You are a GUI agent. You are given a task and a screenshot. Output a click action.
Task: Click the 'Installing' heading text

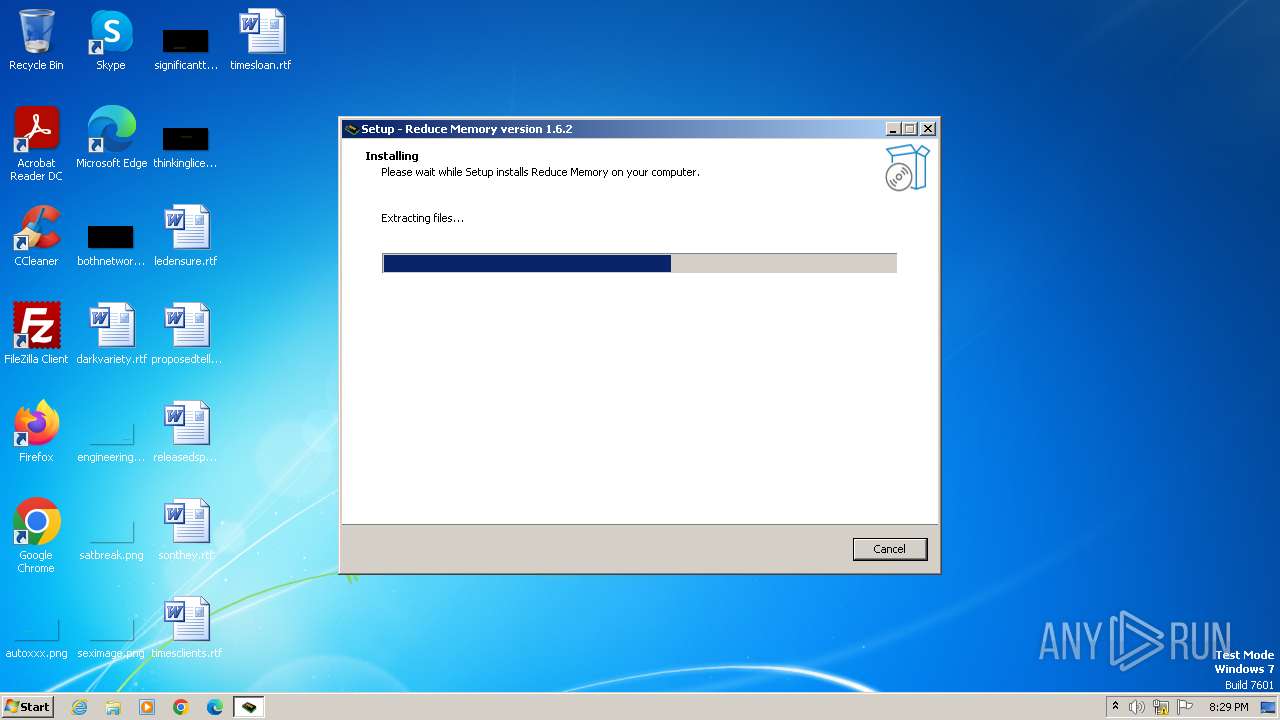click(392, 156)
